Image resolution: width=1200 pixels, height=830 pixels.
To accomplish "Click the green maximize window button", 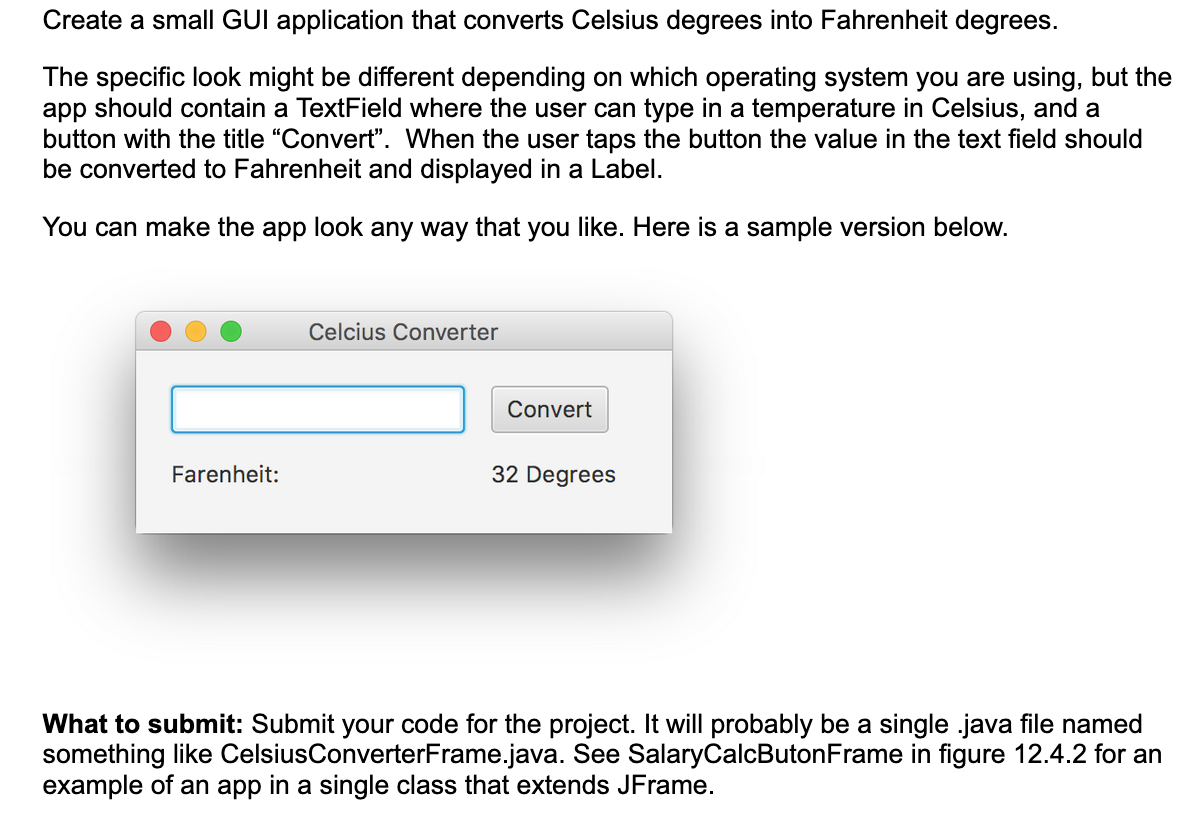I will click(x=230, y=332).
